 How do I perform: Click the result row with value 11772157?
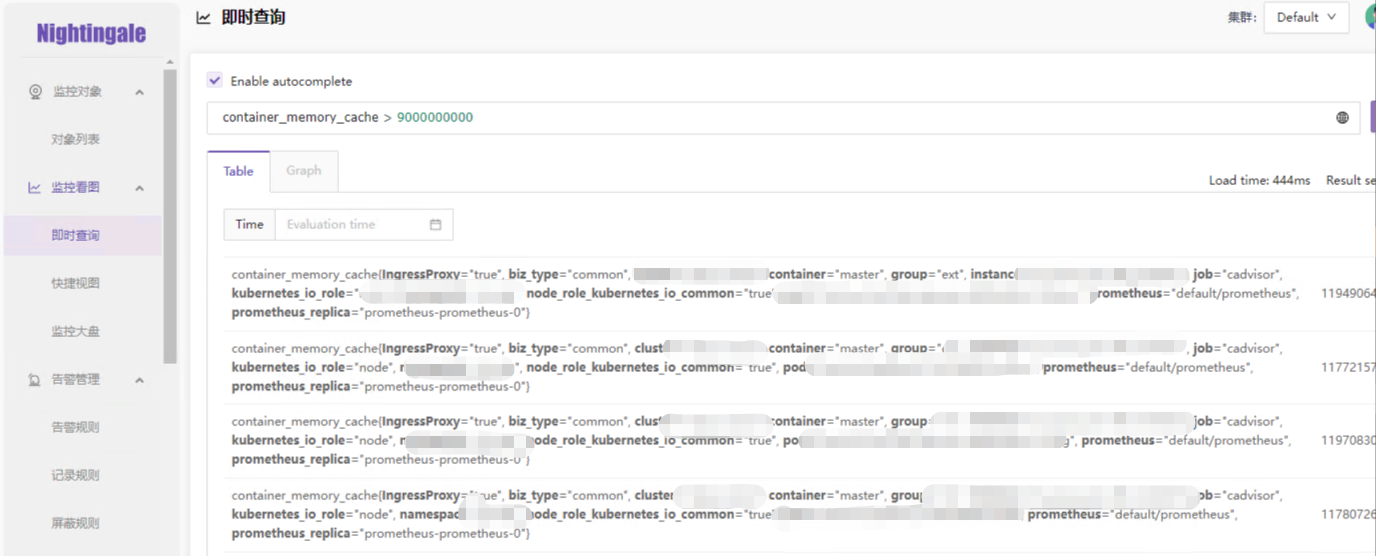pos(799,368)
